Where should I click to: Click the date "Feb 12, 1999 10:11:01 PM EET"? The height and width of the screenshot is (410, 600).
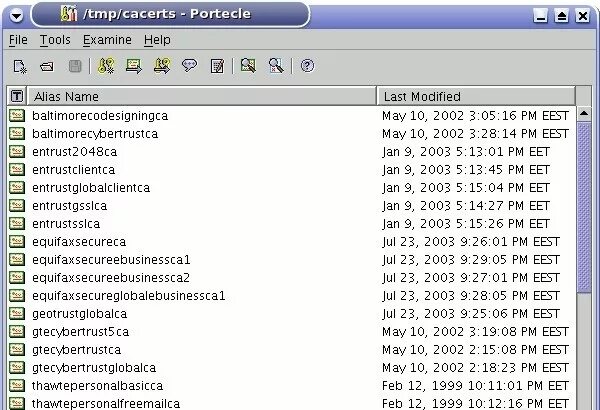tap(475, 385)
